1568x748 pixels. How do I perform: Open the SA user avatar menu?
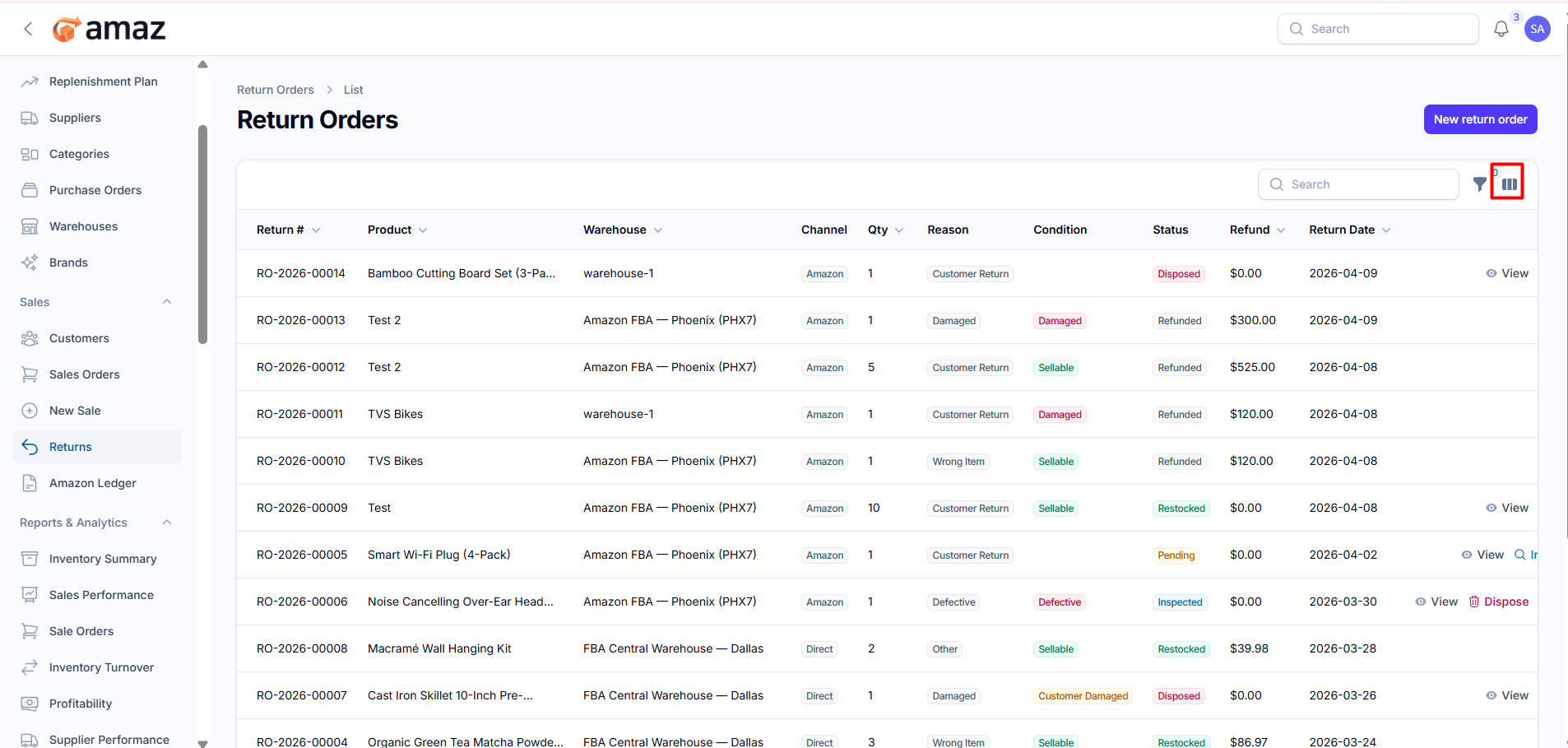click(1537, 29)
